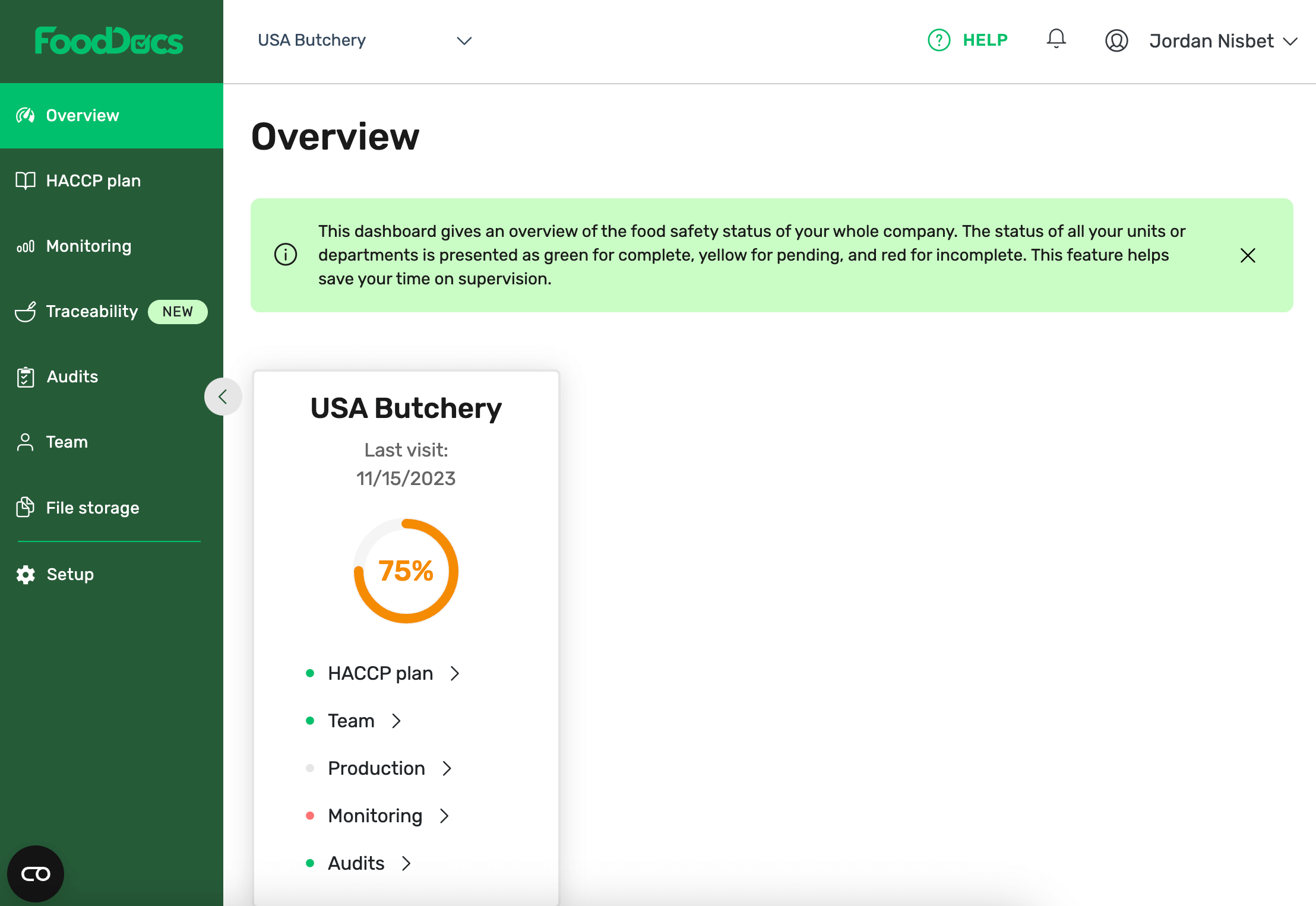Screen dimensions: 1316x906
Task: Open the notifications bell
Action: coord(1056,40)
